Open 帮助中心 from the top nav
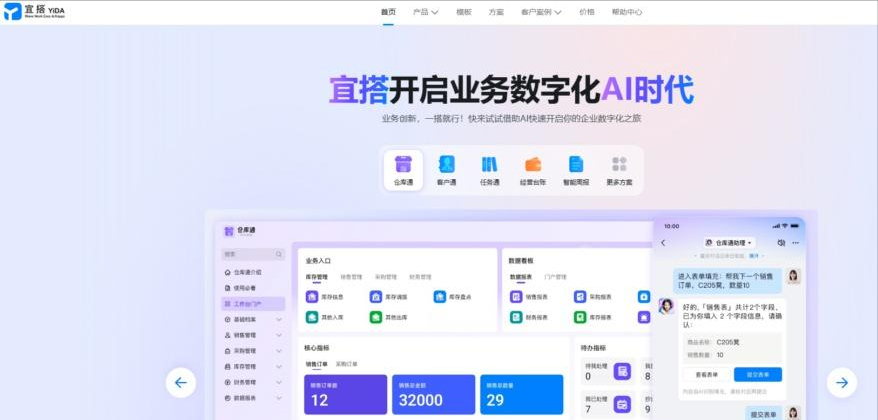Viewport: 878px width, 420px height. click(627, 12)
